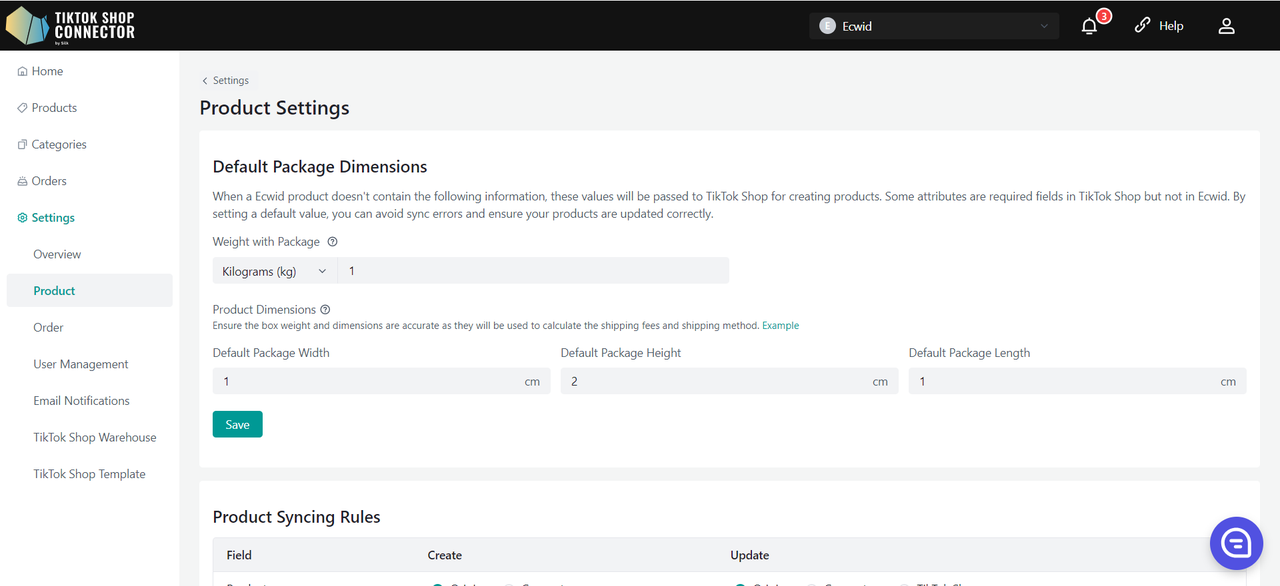1280x586 pixels.
Task: Click the Save button
Action: click(x=238, y=425)
